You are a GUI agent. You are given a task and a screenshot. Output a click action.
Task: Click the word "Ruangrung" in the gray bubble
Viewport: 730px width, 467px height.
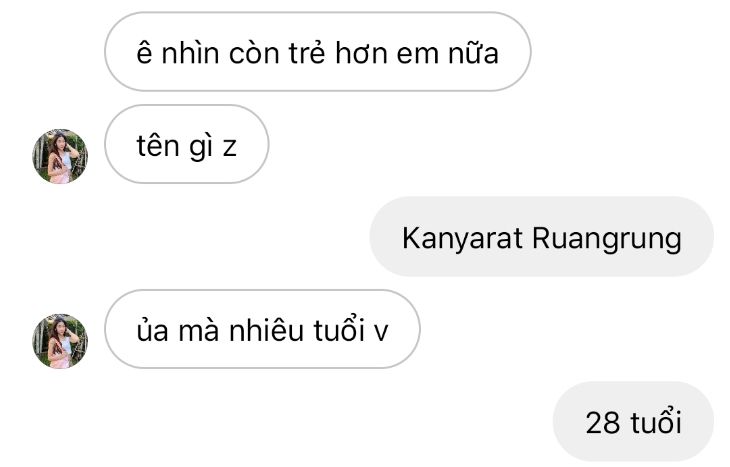point(607,240)
